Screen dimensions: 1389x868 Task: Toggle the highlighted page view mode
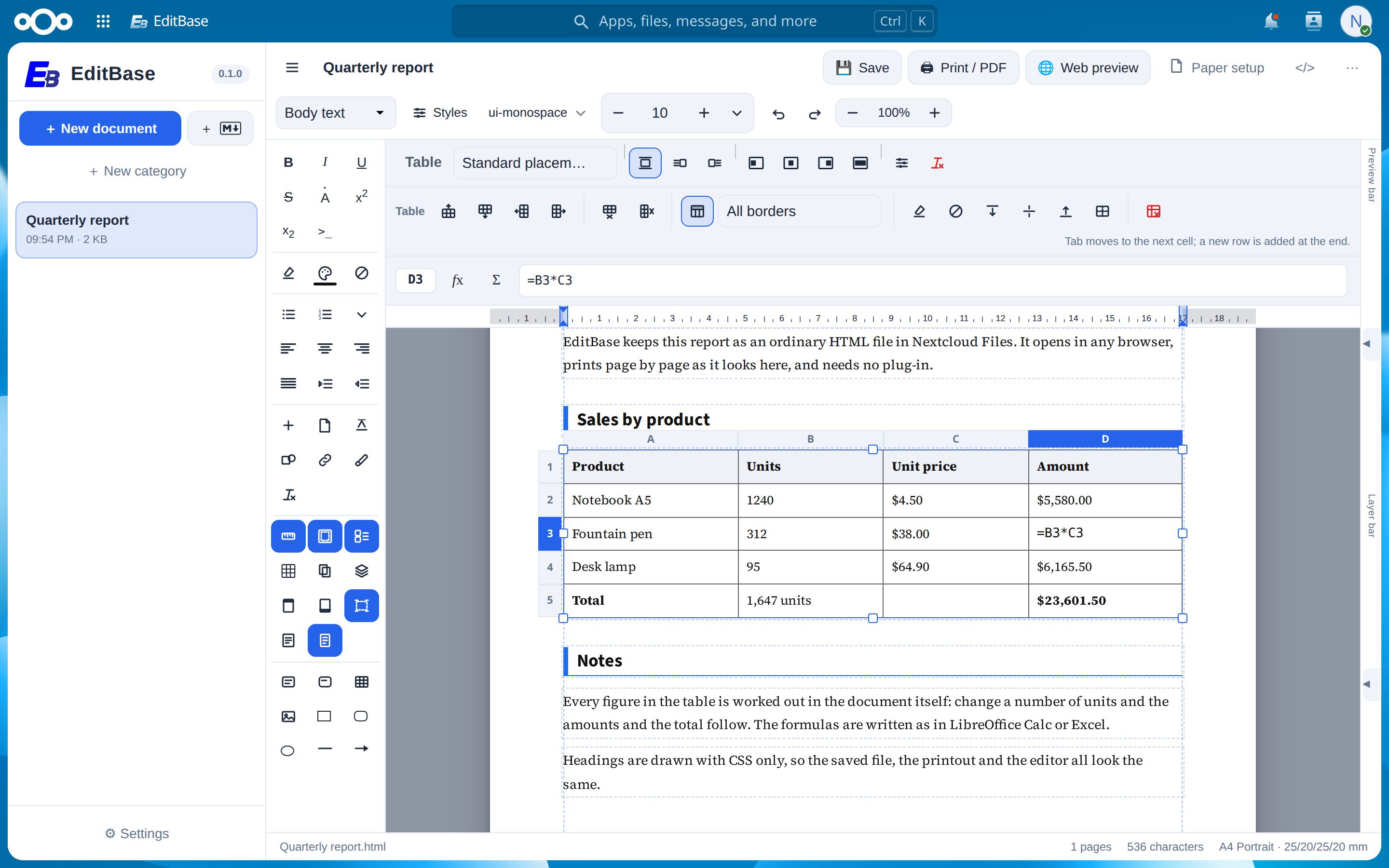point(325,640)
